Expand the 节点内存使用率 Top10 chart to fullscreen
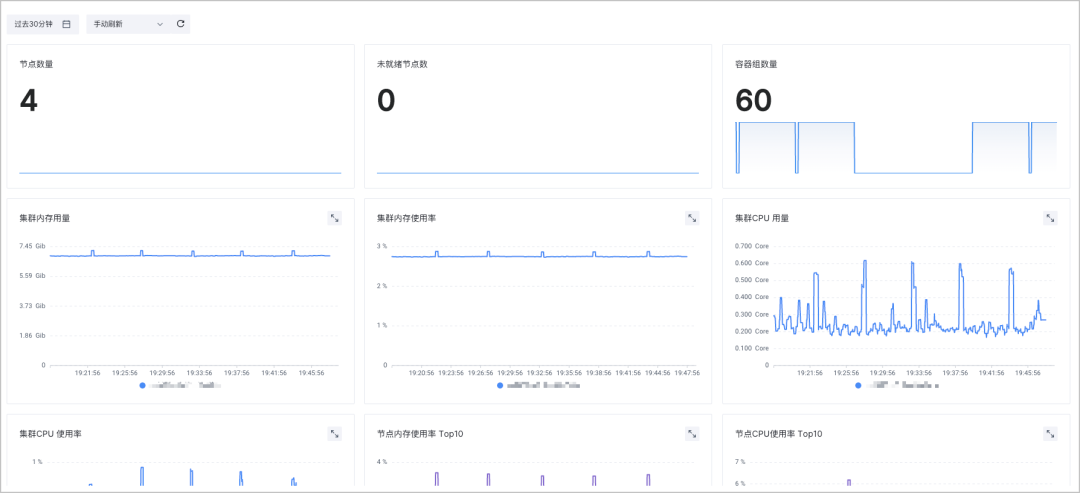The image size is (1080, 493). pos(692,434)
